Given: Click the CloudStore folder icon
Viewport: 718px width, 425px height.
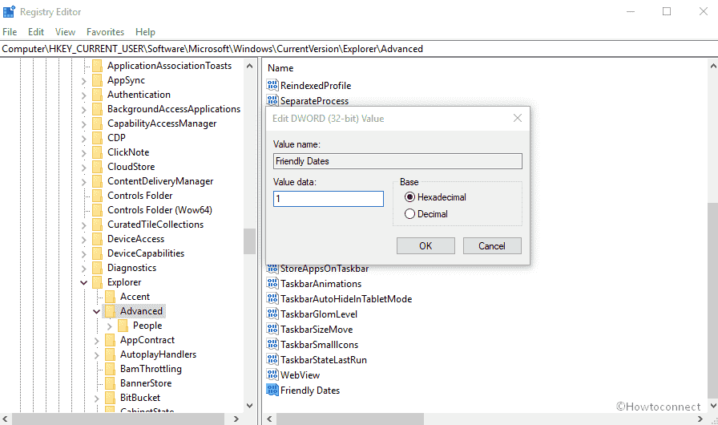Looking at the screenshot, I should pyautogui.click(x=97, y=167).
